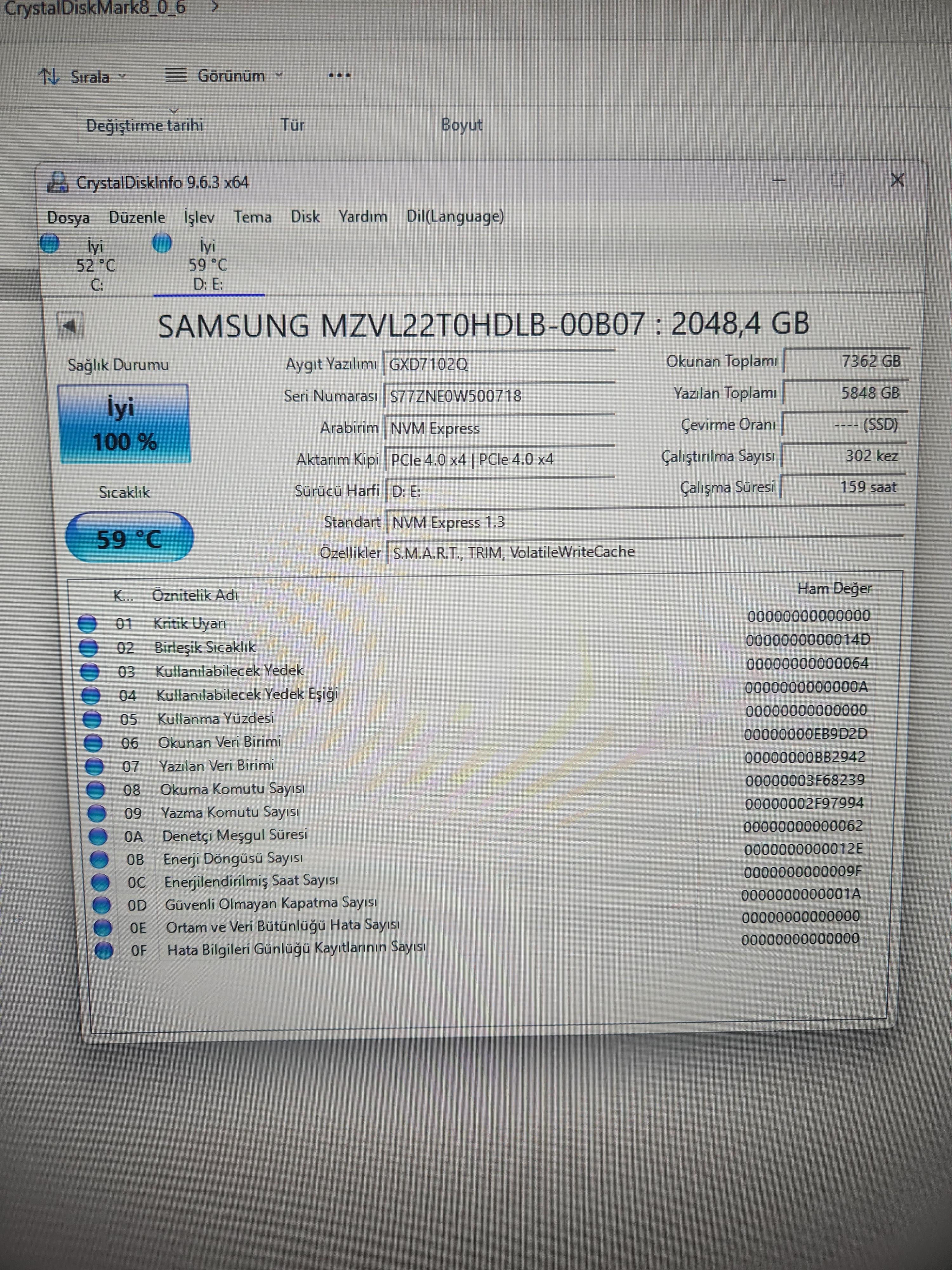Viewport: 952px width, 1270px height.
Task: Minimize the CrystalDiskInfo window
Action: [779, 180]
